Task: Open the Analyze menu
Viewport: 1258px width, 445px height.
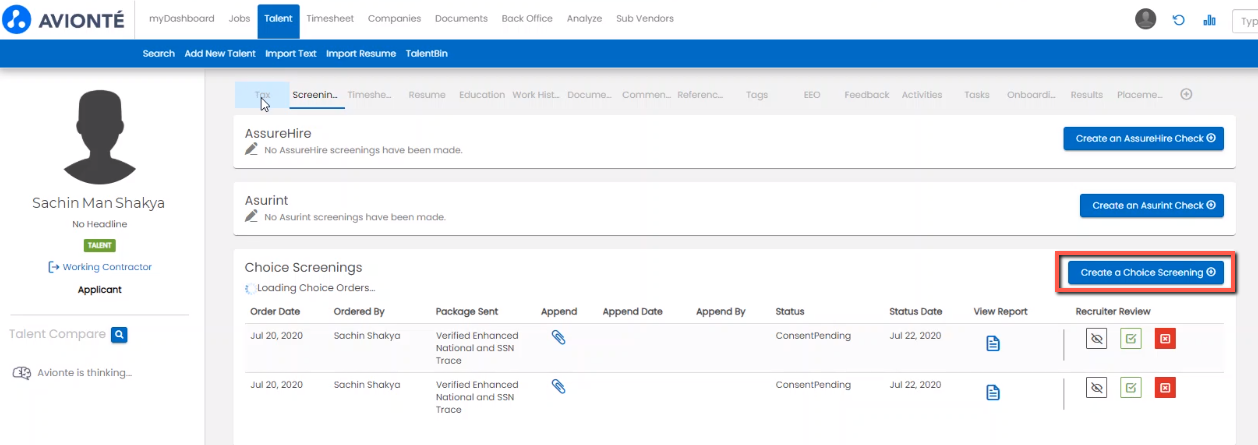Action: 584,19
